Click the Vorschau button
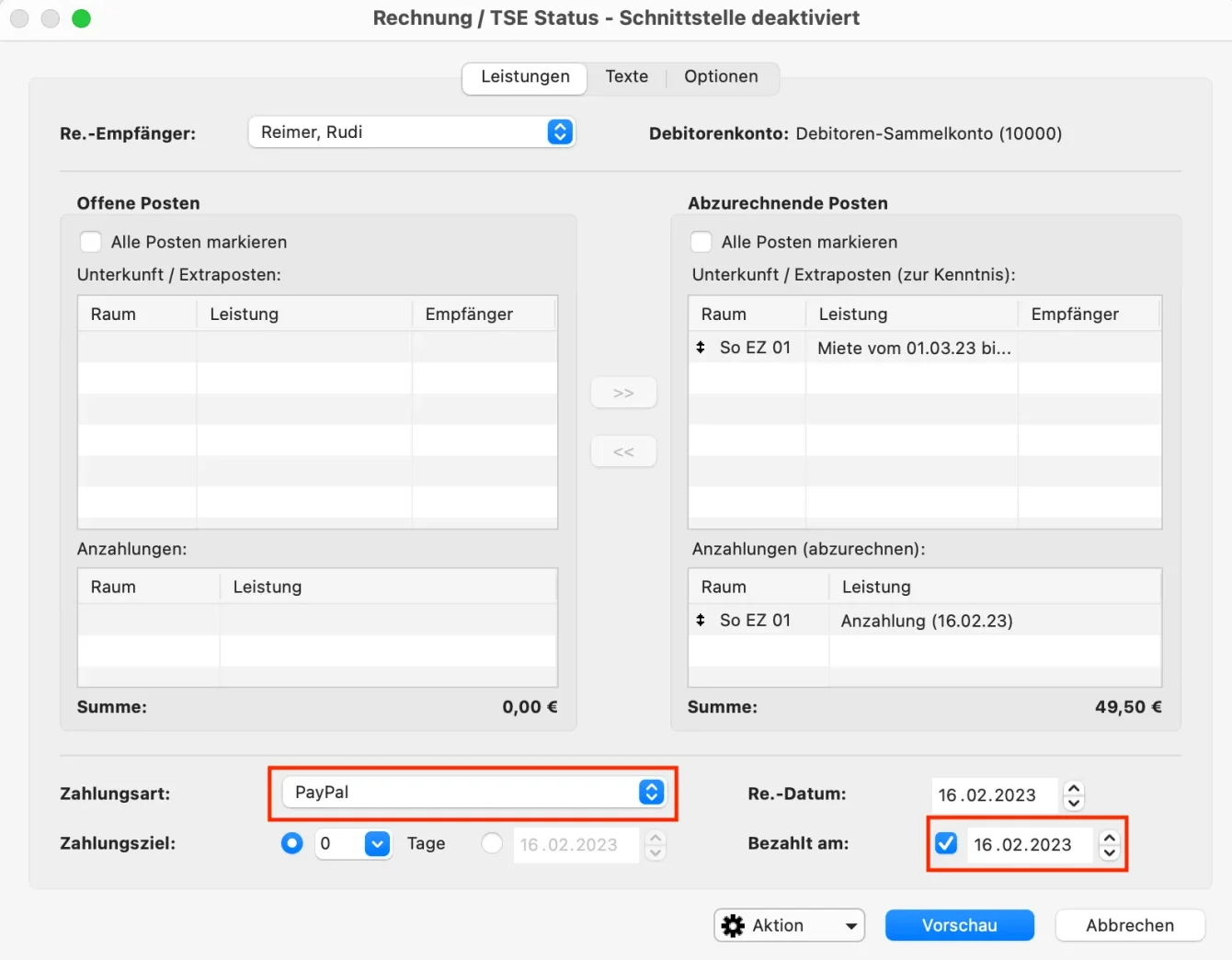The image size is (1232, 960). (x=959, y=925)
